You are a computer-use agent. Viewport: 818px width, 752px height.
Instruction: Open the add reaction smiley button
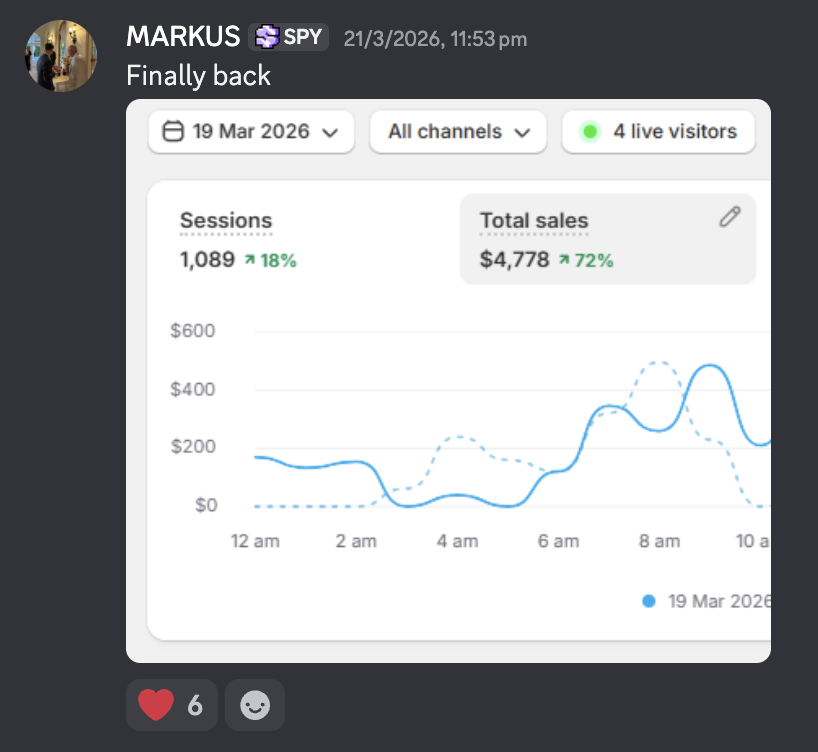coord(255,705)
